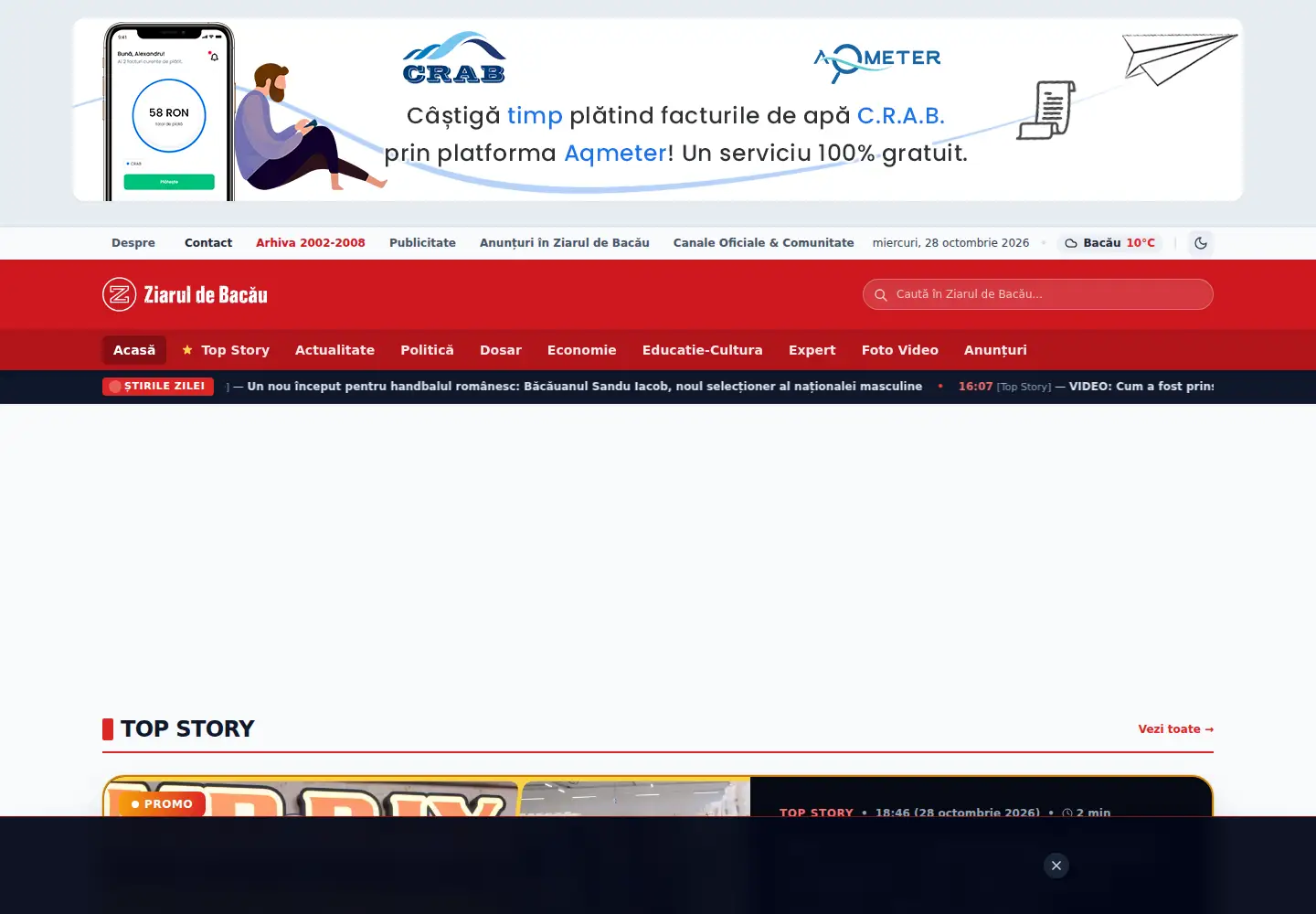Viewport: 1316px width, 914px height.
Task: Go to the Acasă tab
Action: tap(134, 350)
